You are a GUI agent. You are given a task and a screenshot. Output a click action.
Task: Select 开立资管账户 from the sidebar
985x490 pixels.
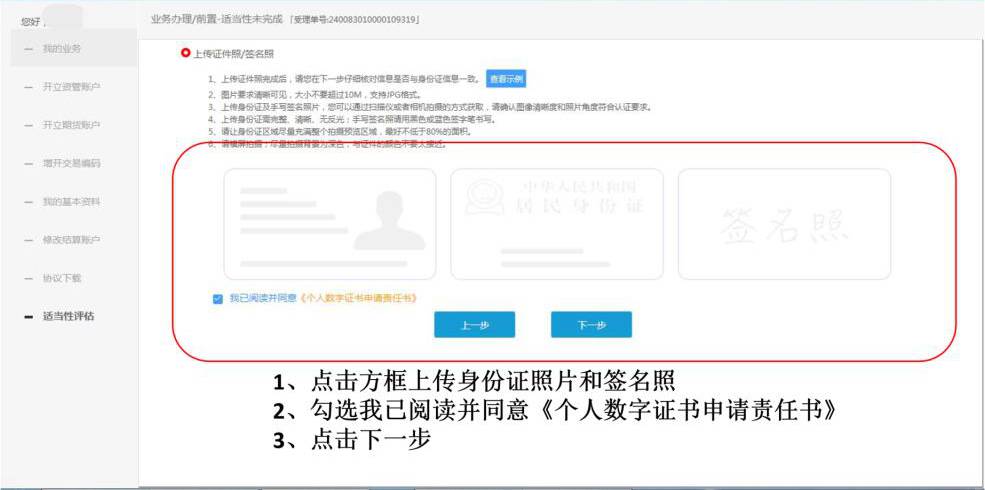[x=71, y=87]
